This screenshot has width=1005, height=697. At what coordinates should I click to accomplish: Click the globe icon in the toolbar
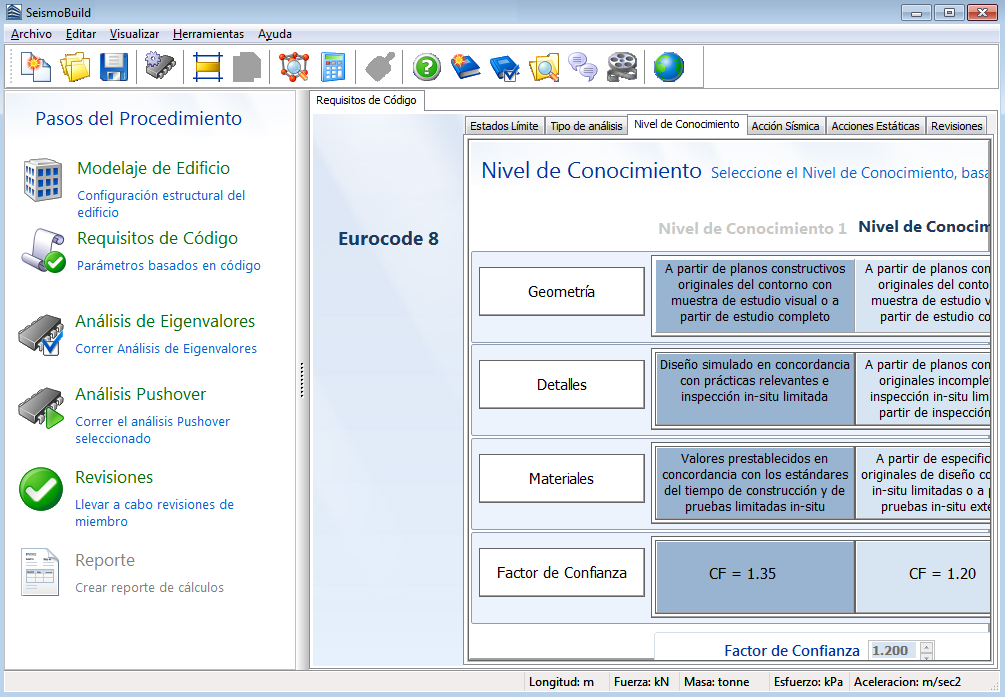pos(669,67)
